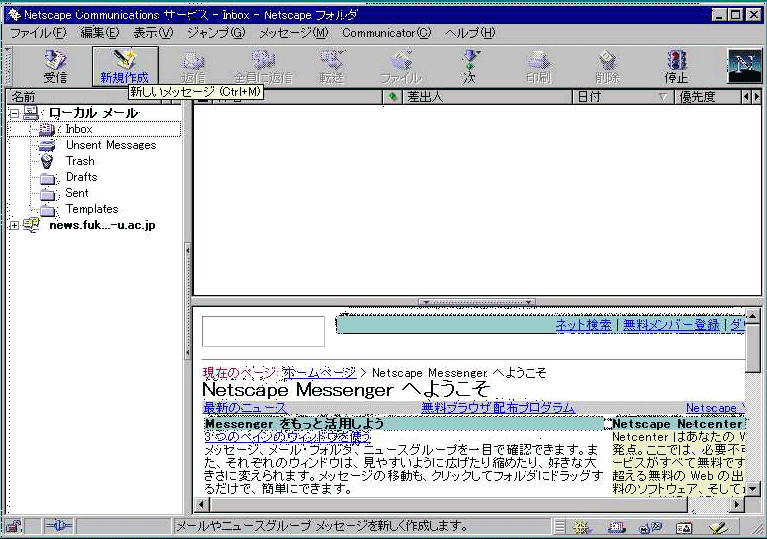Open the ファイル(F) menu
This screenshot has height=539, width=767.
point(38,33)
